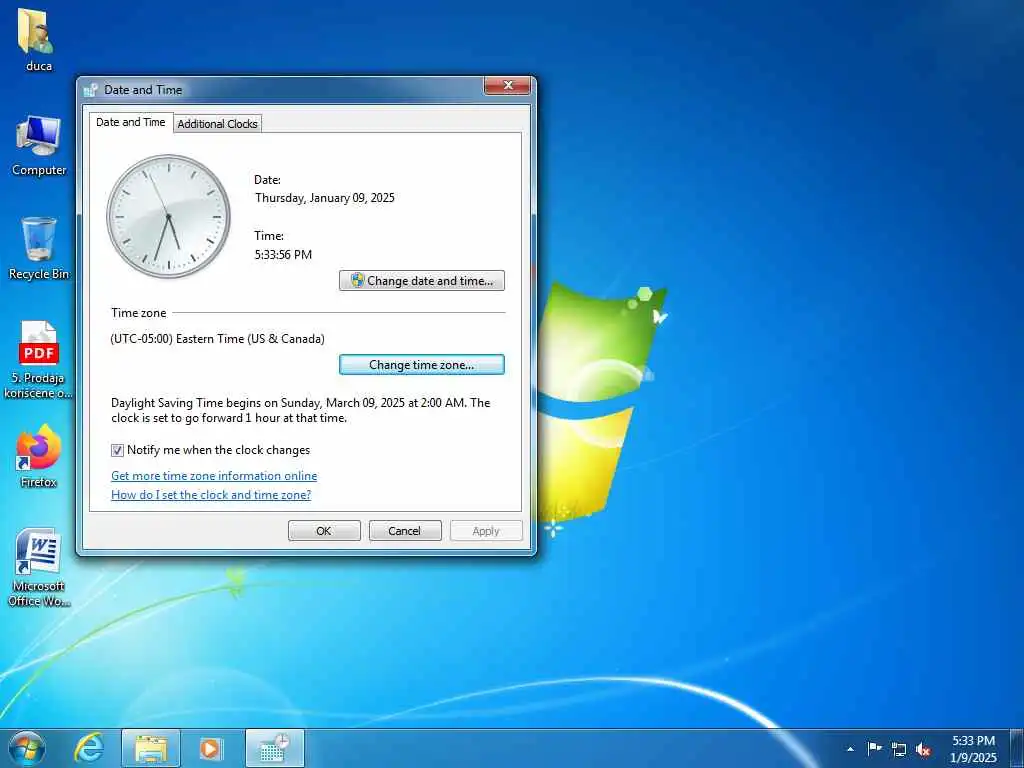Select the Microsoft Office Word shortcut
This screenshot has height=768, width=1024.
point(39,567)
